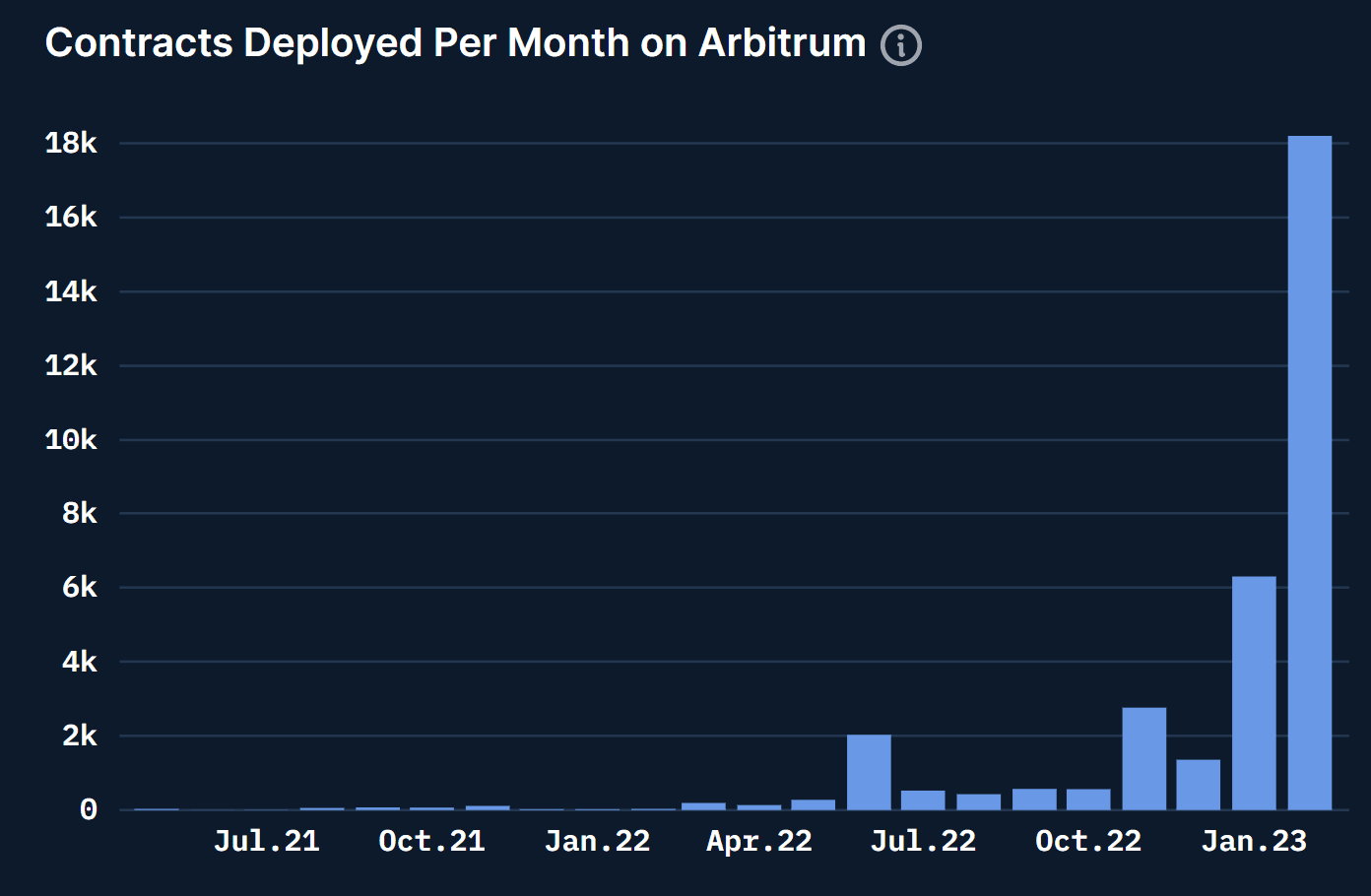Screen dimensions: 1371x896
Task: Select the August 2022 bar
Action: [978, 801]
